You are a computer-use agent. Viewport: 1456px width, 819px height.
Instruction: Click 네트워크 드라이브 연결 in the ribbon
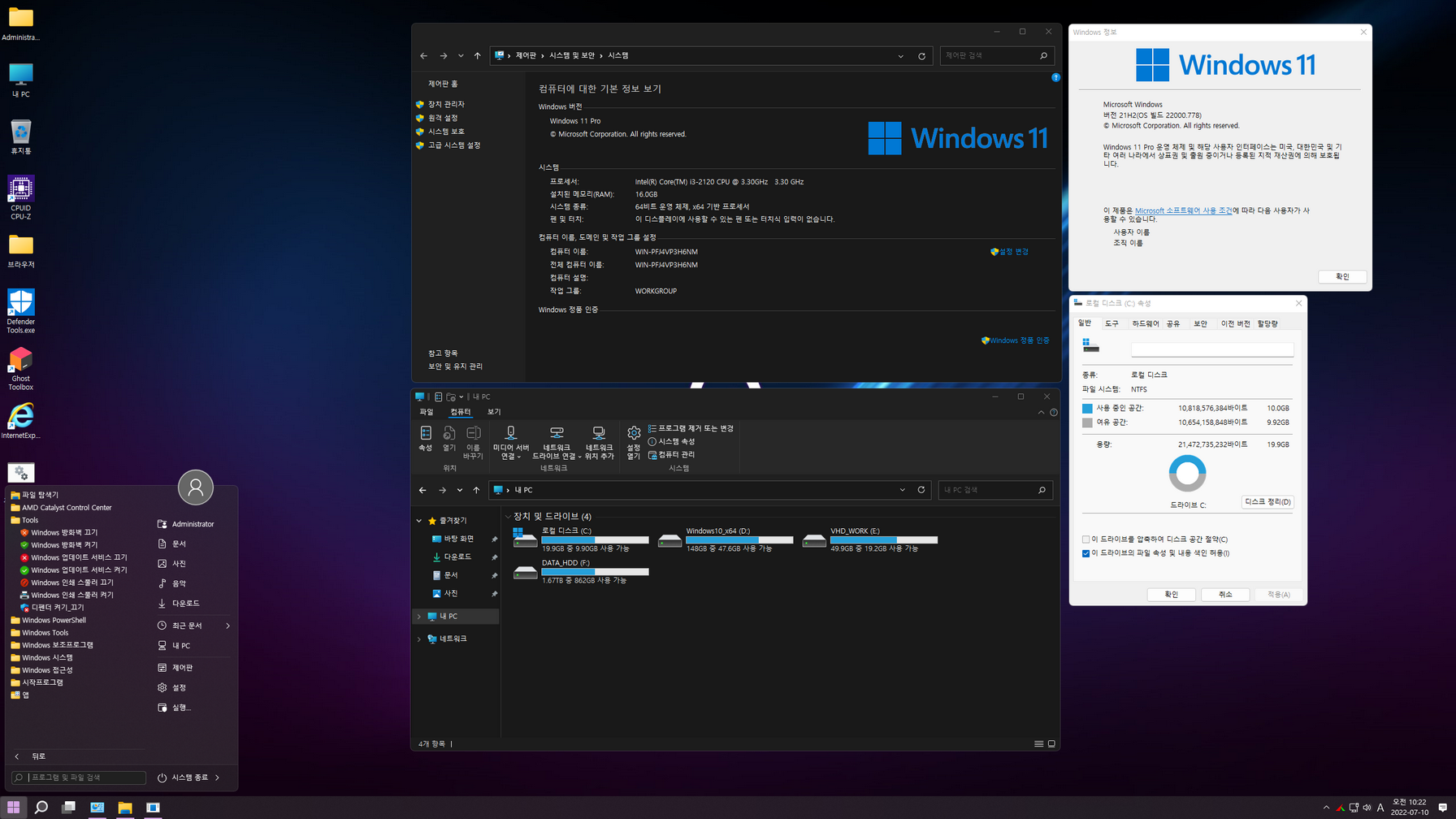557,443
